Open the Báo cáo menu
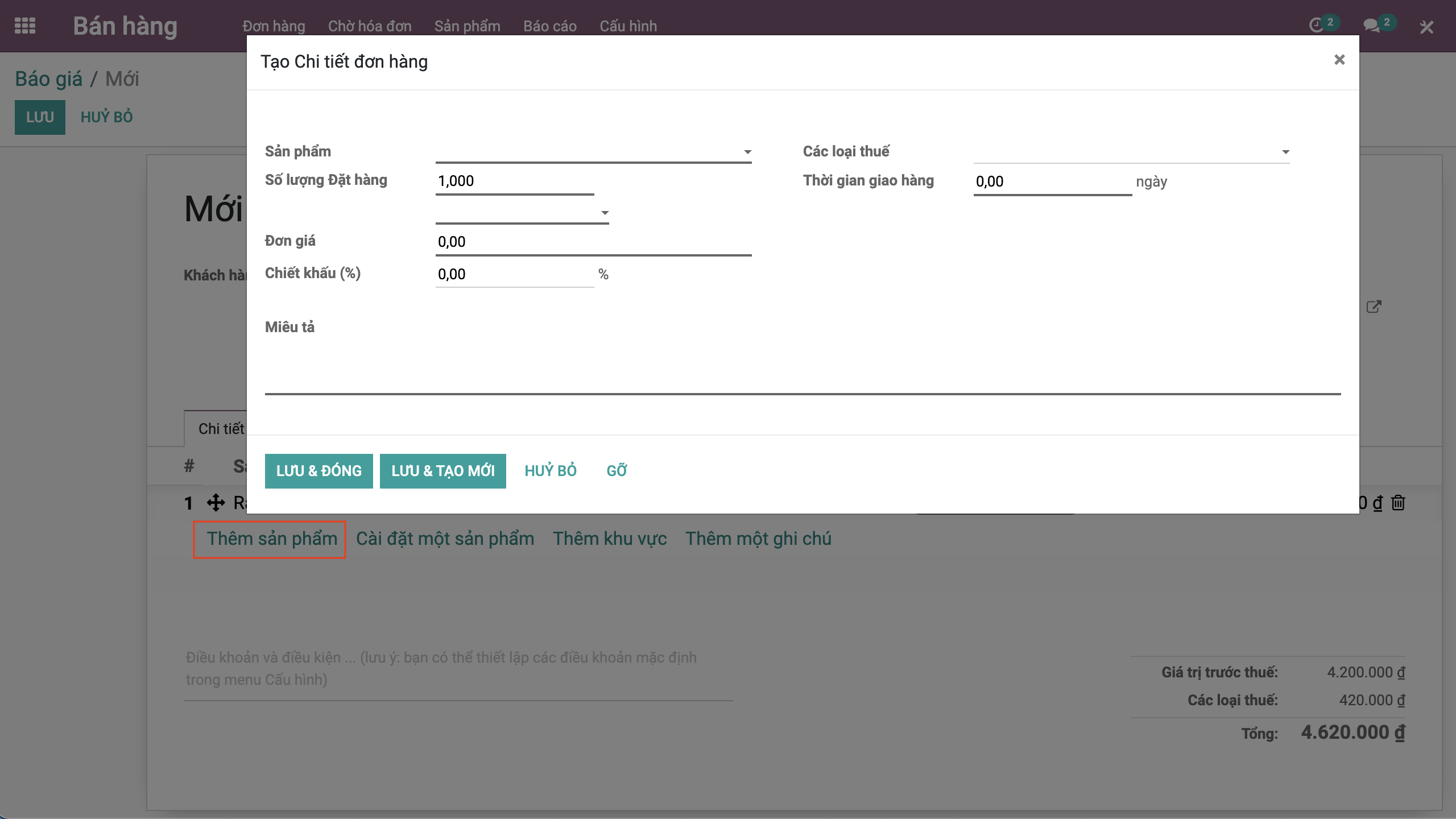Image resolution: width=1456 pixels, height=819 pixels. click(549, 26)
